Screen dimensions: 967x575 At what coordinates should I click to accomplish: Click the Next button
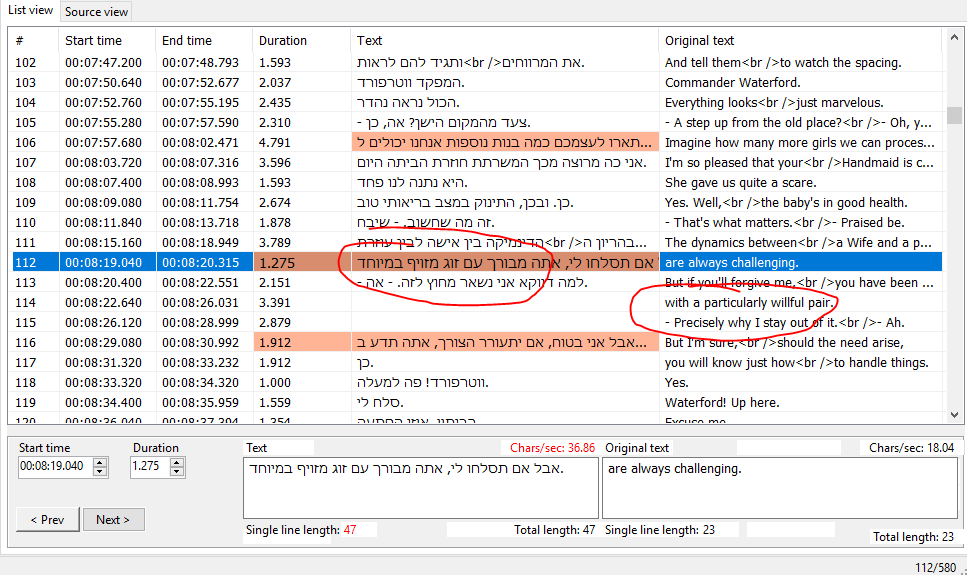113,519
